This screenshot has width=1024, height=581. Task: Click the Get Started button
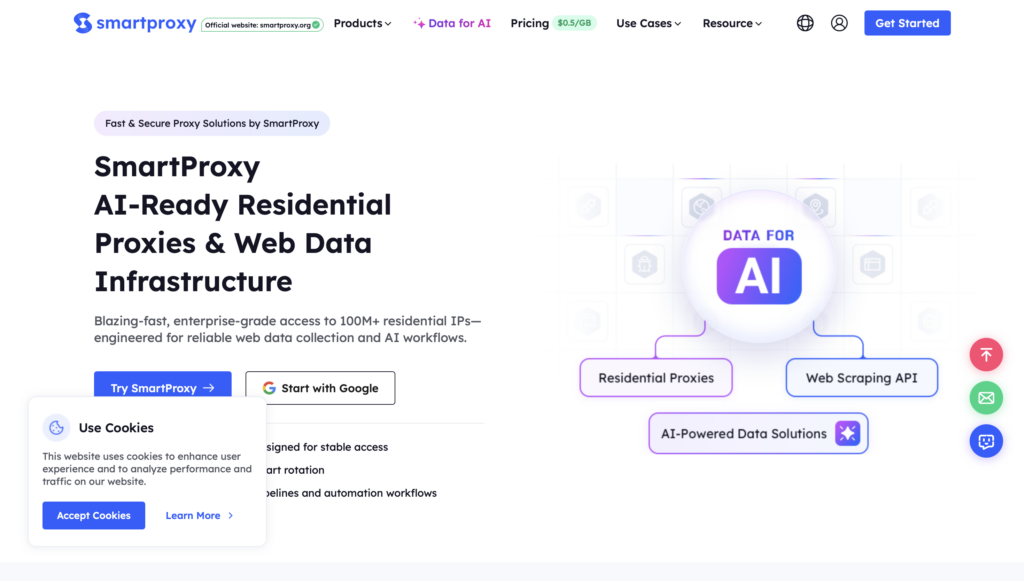(x=907, y=23)
